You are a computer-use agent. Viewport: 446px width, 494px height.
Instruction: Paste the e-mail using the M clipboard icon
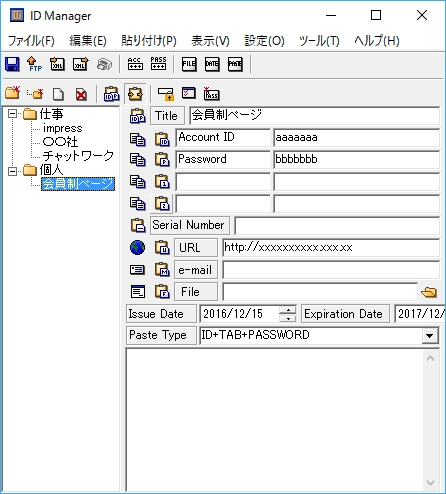[162, 270]
